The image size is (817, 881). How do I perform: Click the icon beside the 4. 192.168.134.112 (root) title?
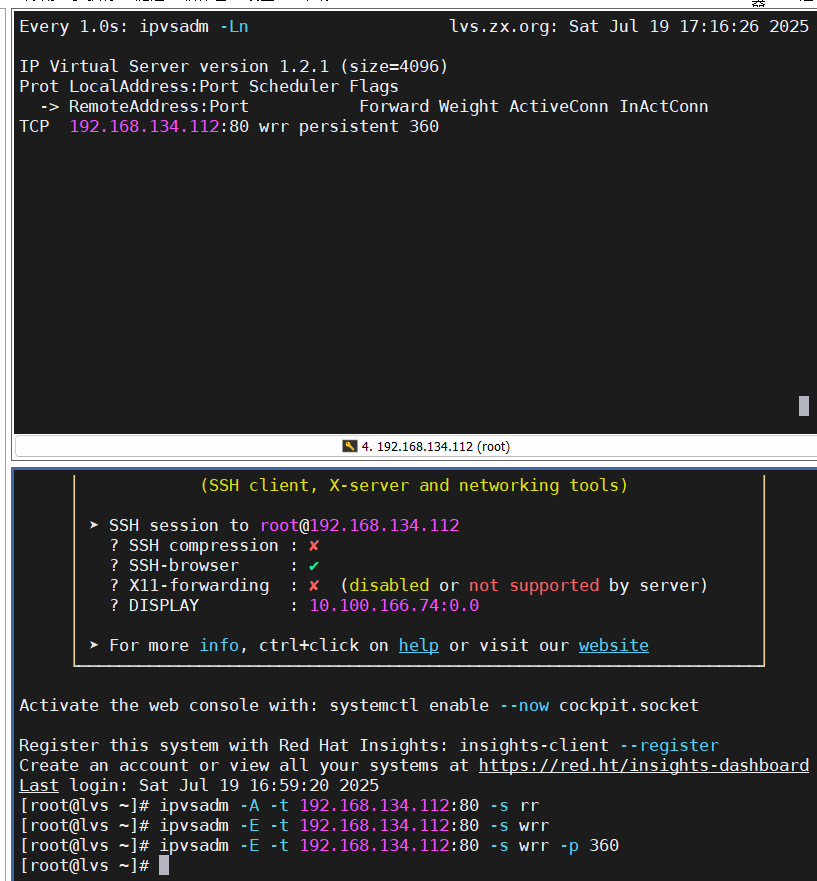click(x=350, y=446)
